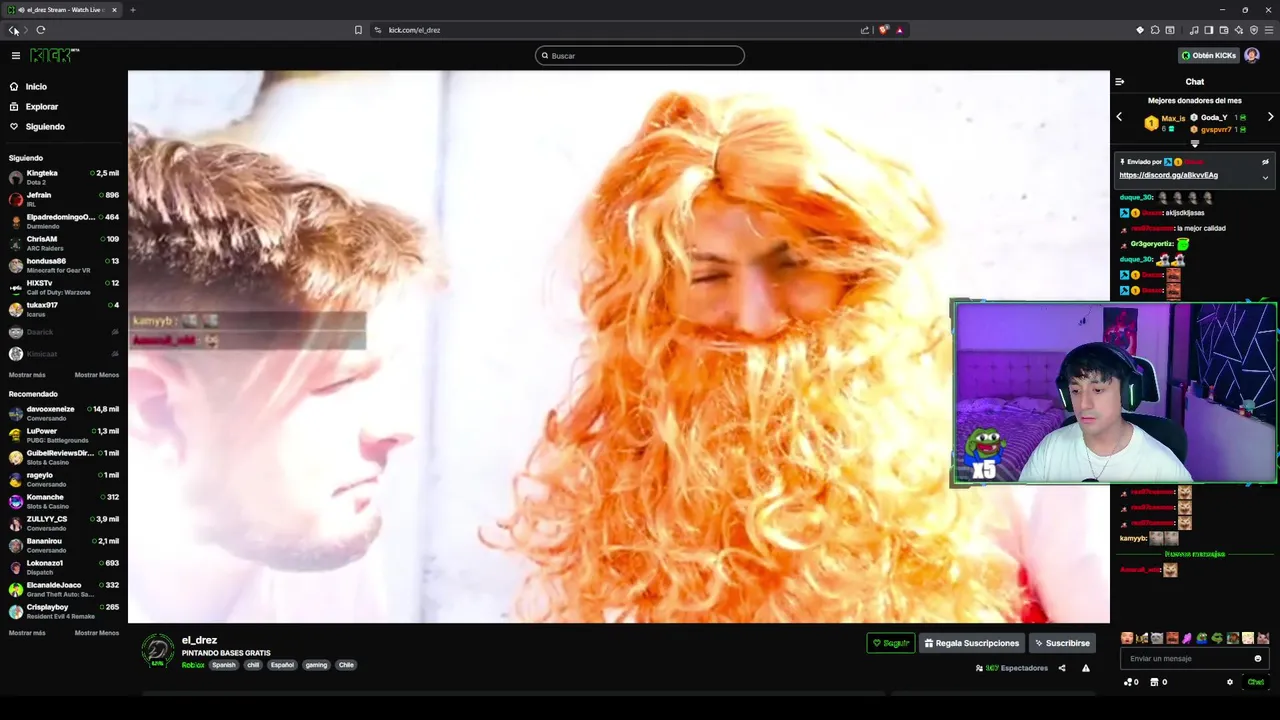1280x720 pixels.
Task: Open ChrisAM channel in sidebar
Action: (x=63, y=243)
